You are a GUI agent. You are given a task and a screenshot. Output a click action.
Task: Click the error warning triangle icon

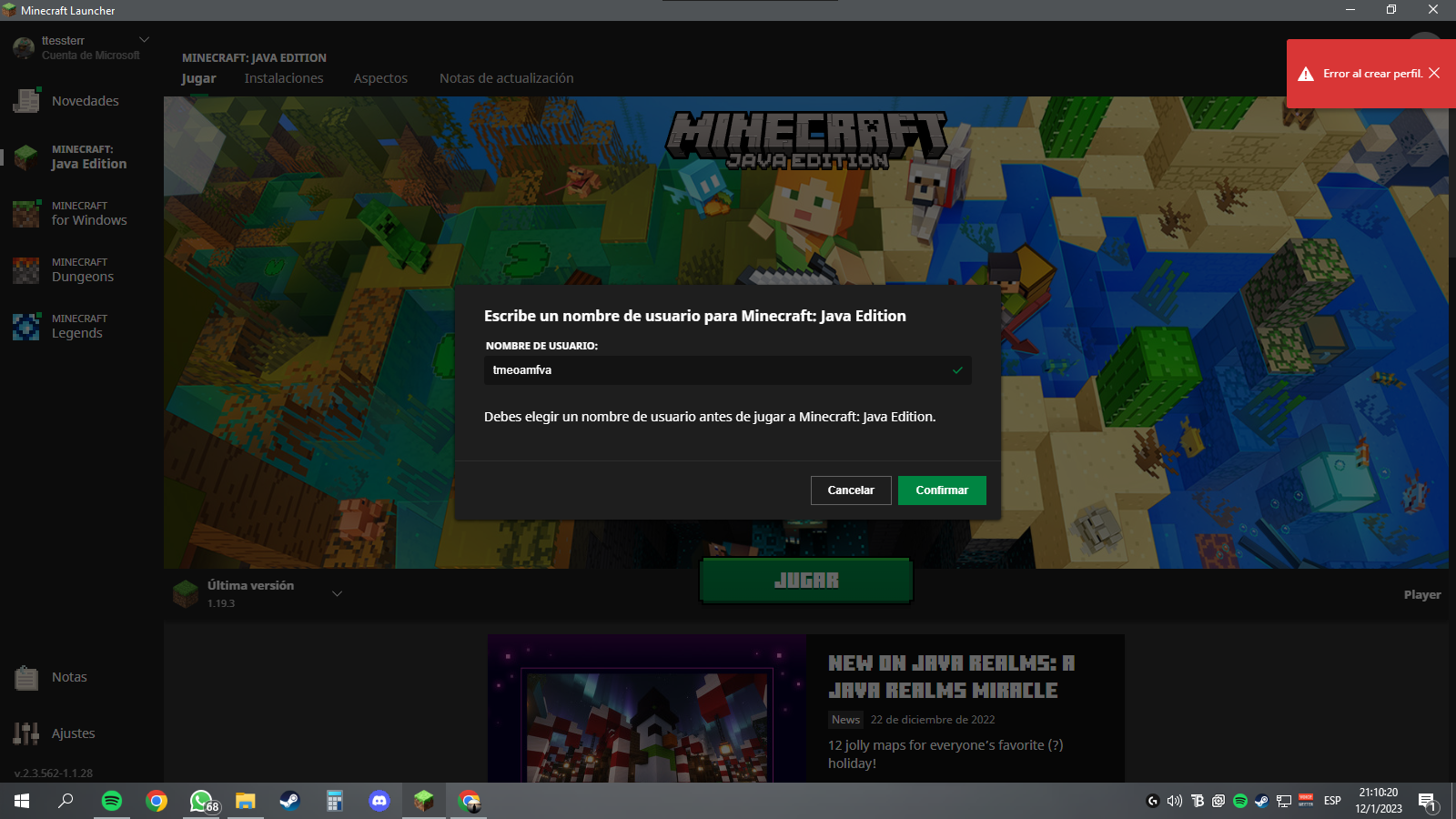(1306, 74)
